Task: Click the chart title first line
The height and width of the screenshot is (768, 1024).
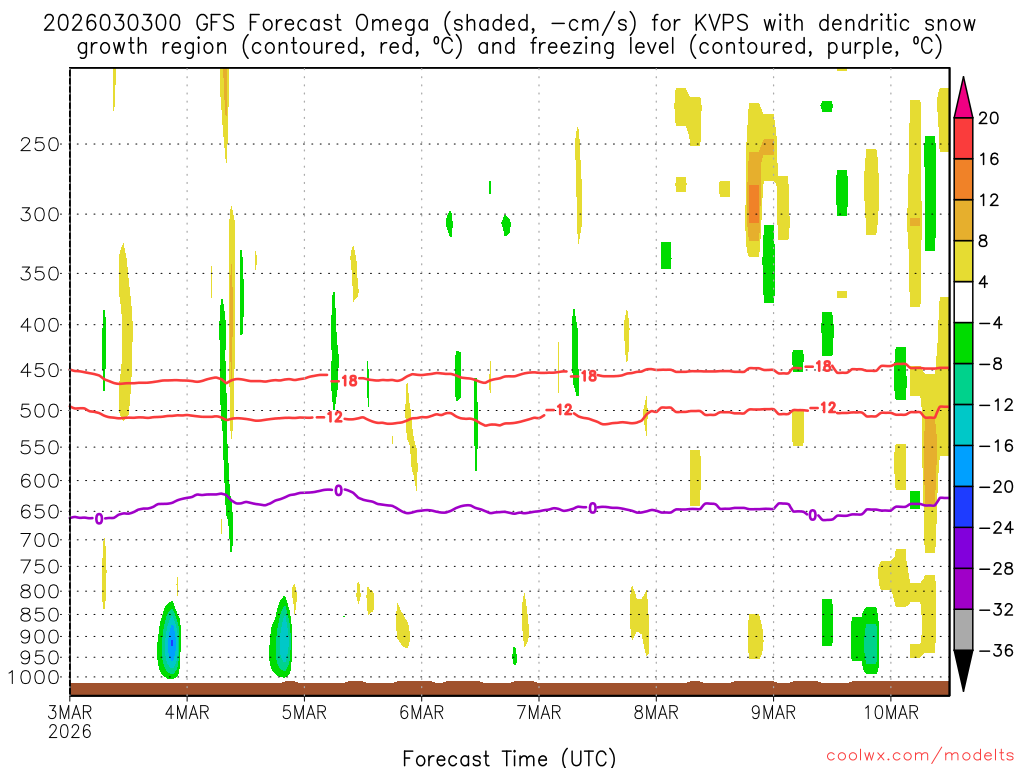Action: coord(509,24)
